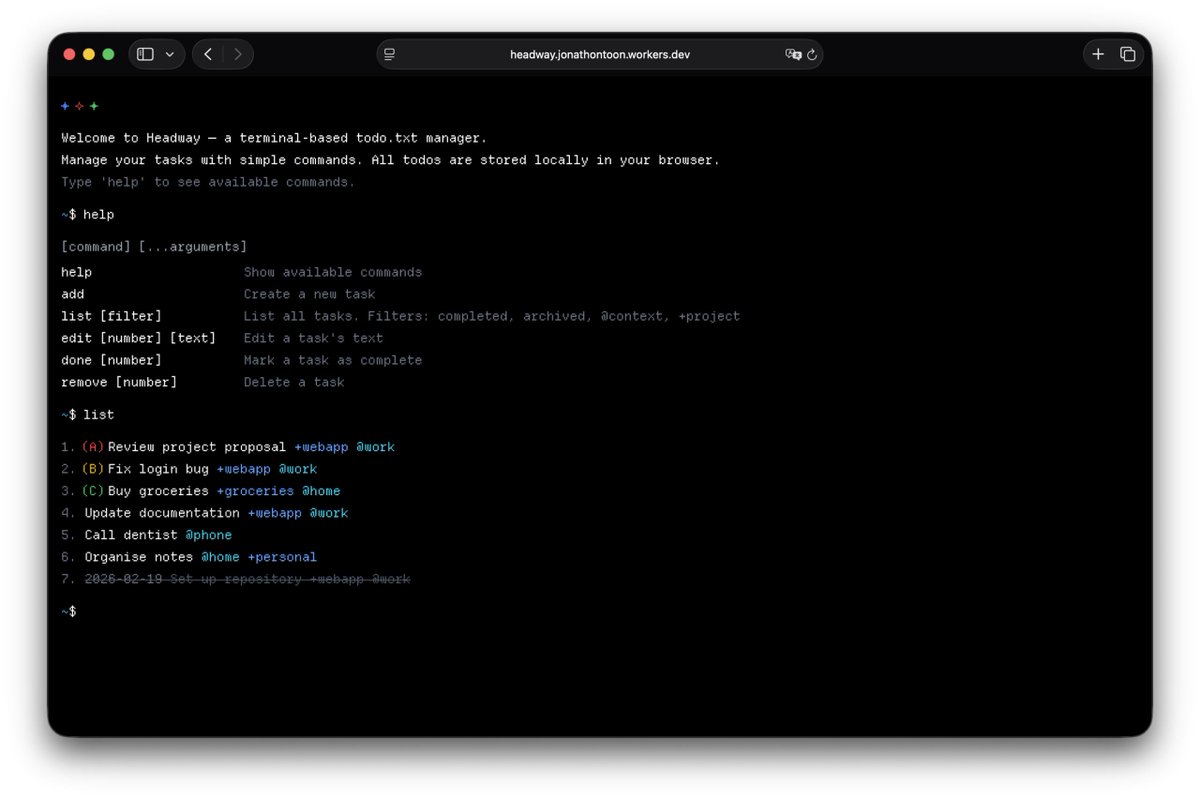The width and height of the screenshot is (1200, 800).
Task: Click the 'add' command name
Action: (x=73, y=294)
